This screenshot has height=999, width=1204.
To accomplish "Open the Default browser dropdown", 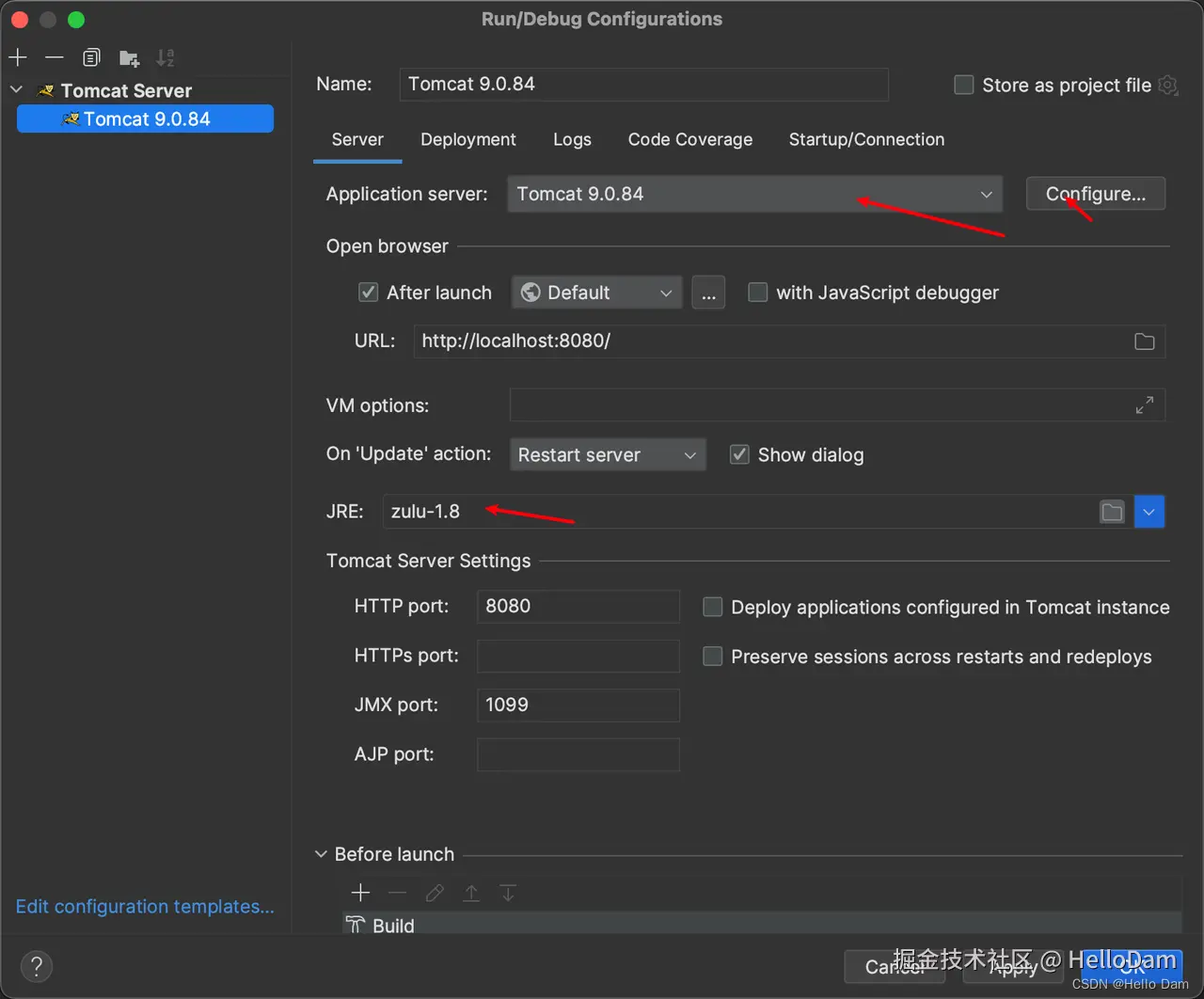I will pos(597,293).
